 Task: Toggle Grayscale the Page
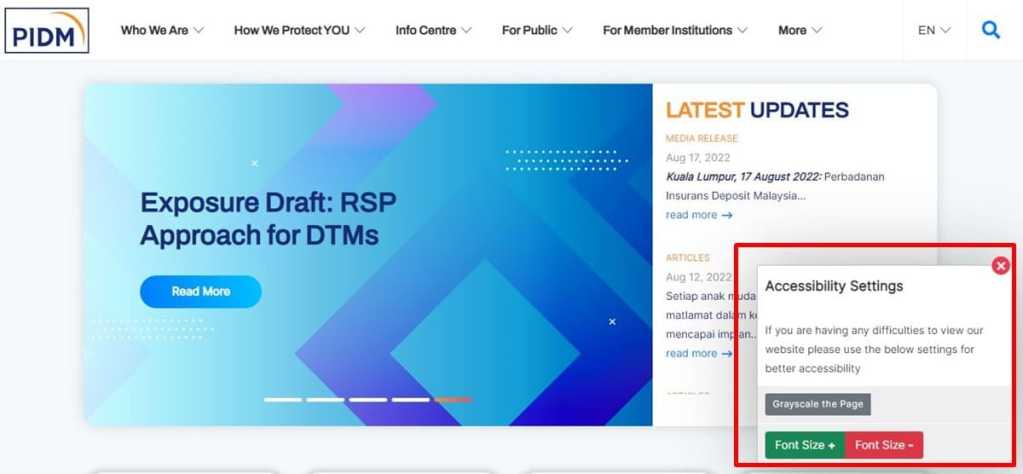pyautogui.click(x=817, y=404)
